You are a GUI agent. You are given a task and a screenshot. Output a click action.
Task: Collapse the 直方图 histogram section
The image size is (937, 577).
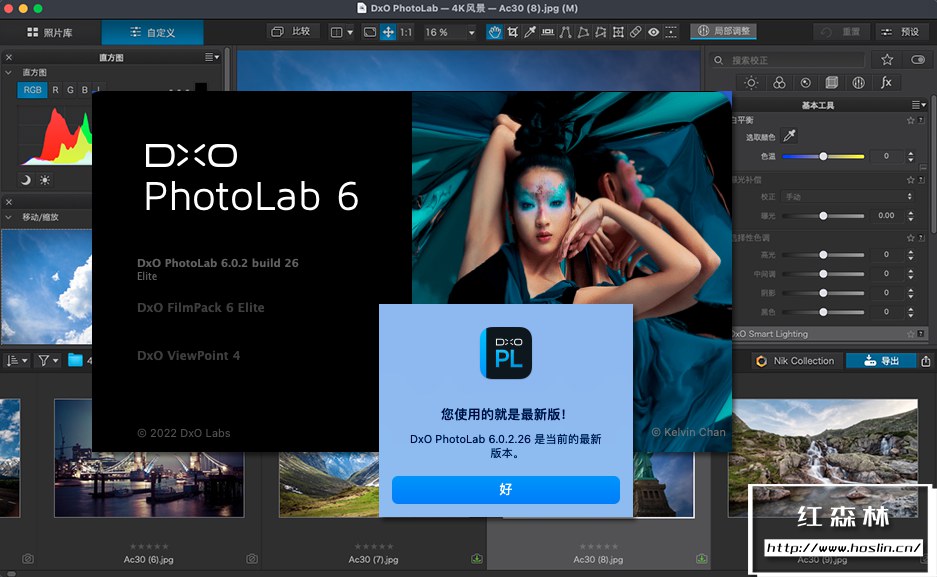tap(10, 73)
